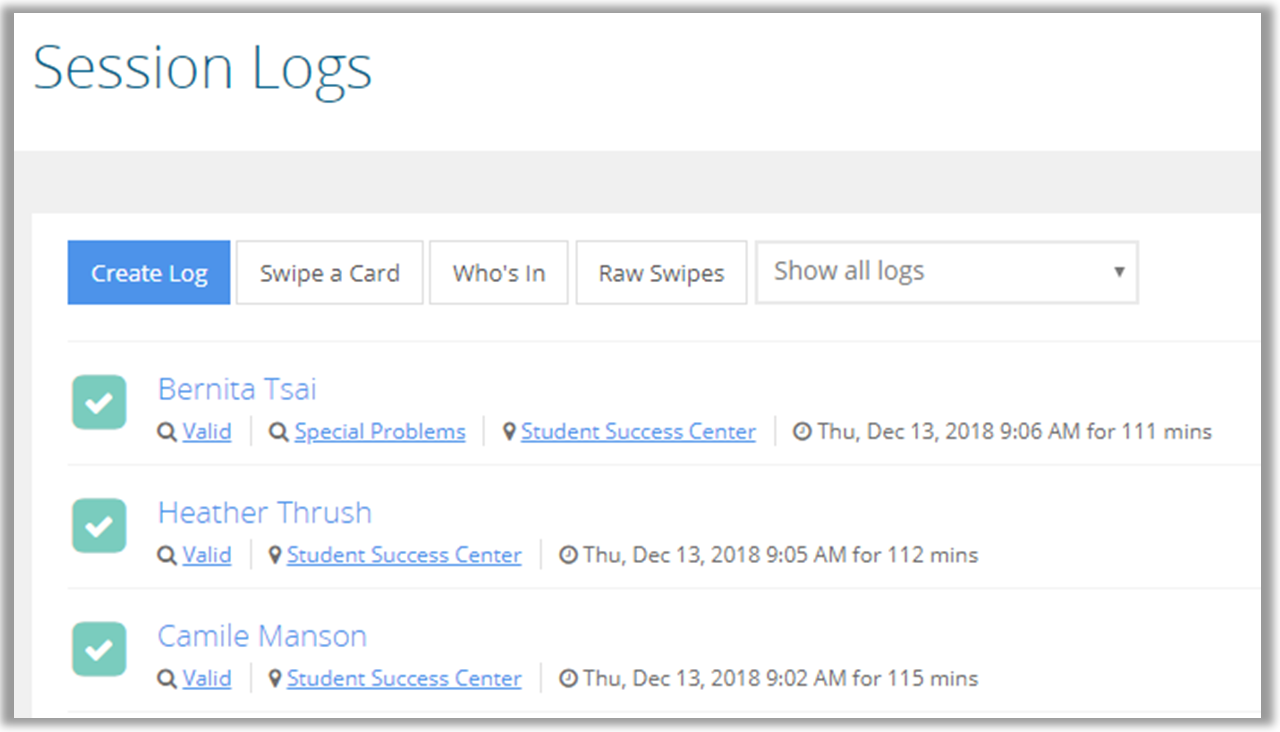
Task: View Raw Swipes
Action: (x=661, y=273)
